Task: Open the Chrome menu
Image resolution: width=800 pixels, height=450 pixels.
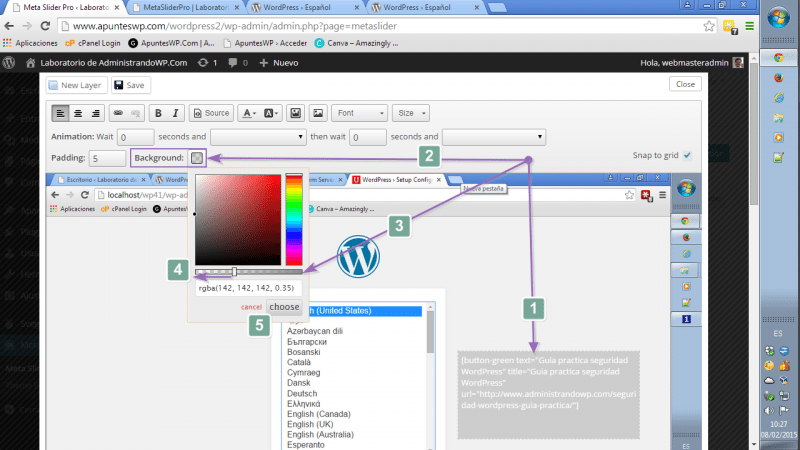Action: pos(749,26)
